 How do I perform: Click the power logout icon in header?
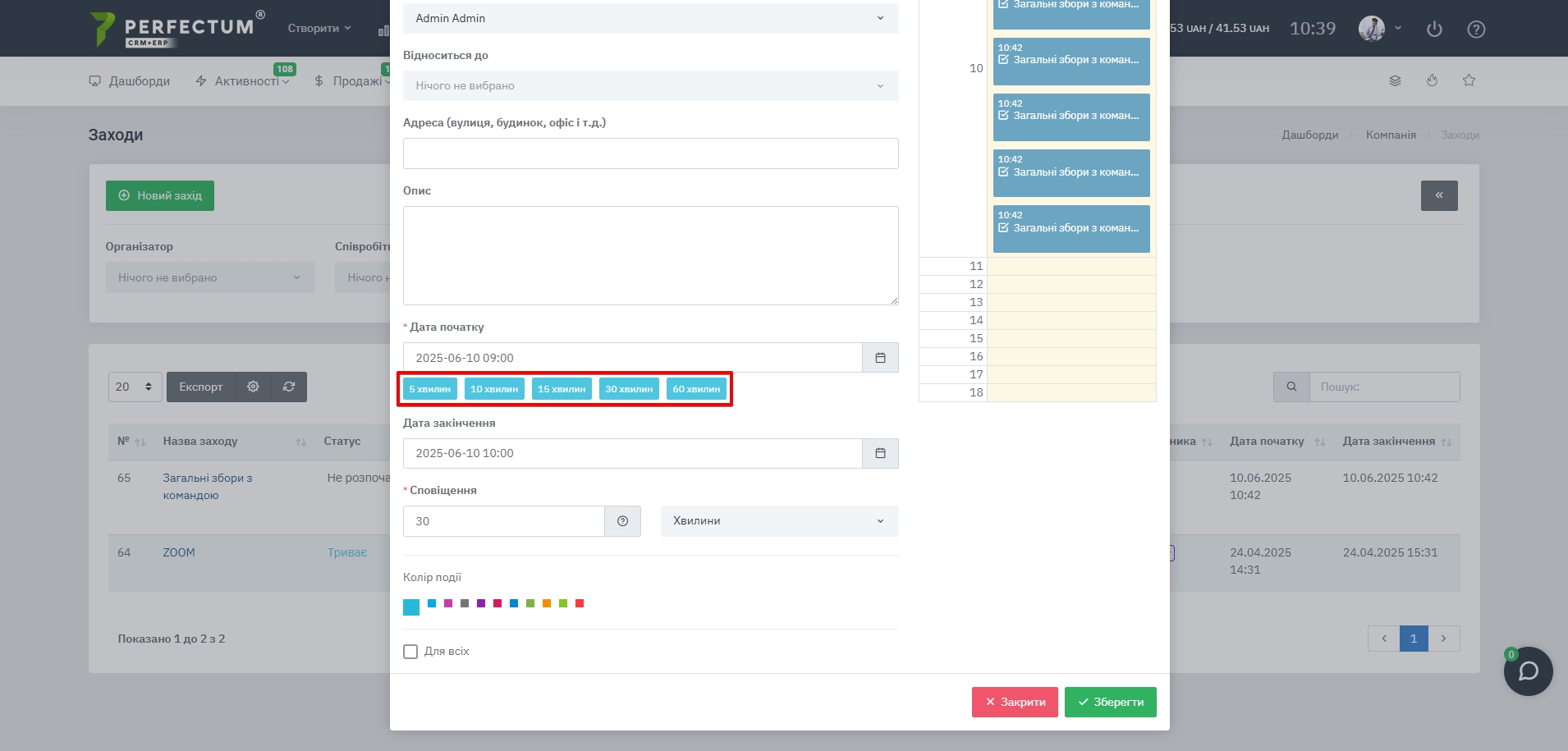pos(1434,30)
